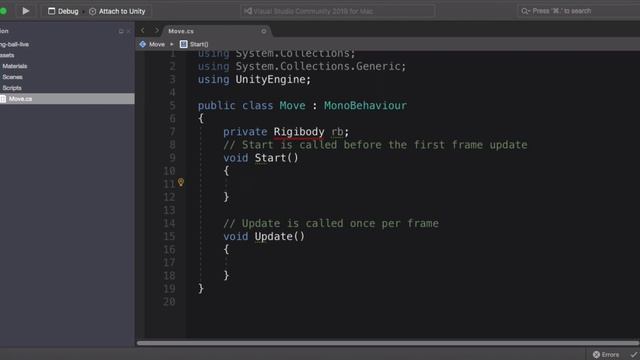Run the project with the Play button
Image resolution: width=640 pixels, height=360 pixels.
click(x=25, y=11)
